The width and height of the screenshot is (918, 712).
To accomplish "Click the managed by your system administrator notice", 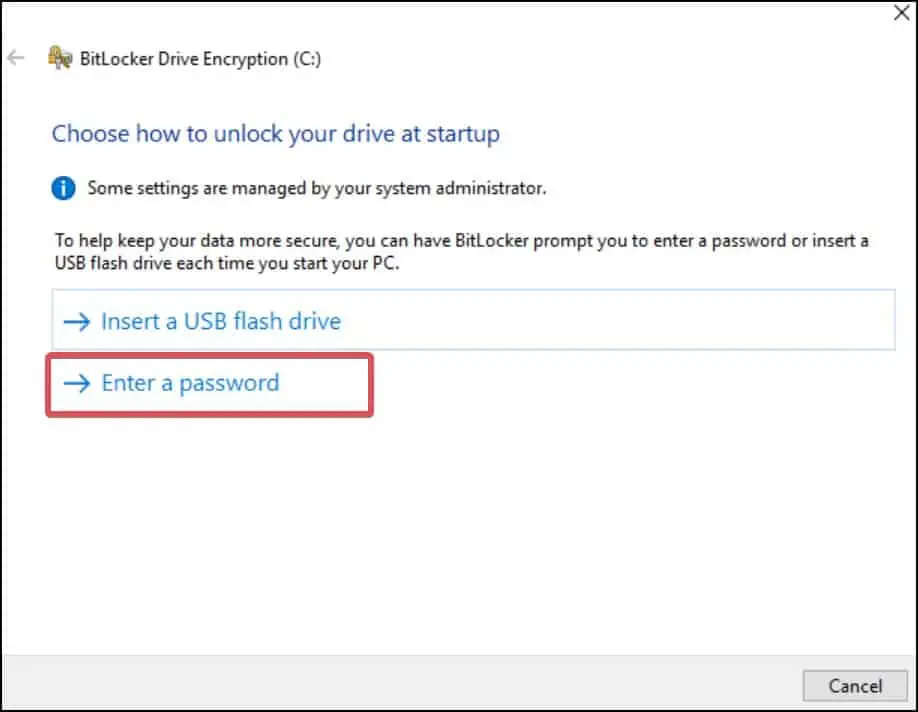I will [x=317, y=188].
